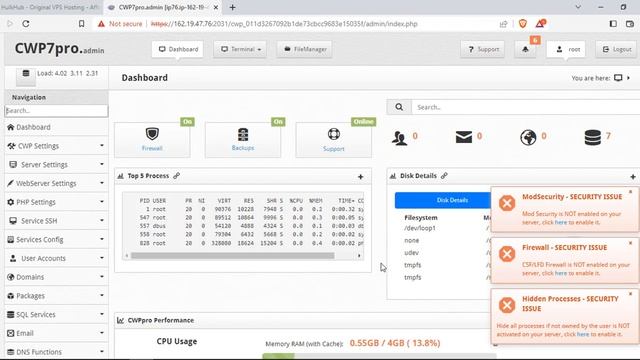640x360 pixels.
Task: Click the ModSecurity alert error icon
Action: point(507,203)
